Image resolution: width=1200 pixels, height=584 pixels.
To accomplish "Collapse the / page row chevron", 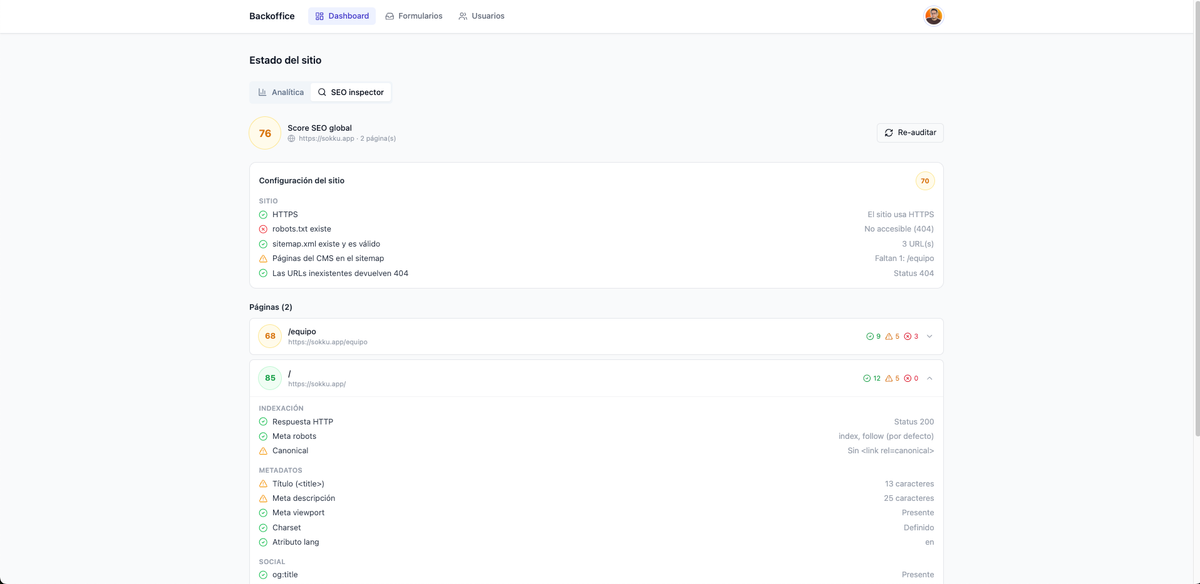I will [x=930, y=379].
